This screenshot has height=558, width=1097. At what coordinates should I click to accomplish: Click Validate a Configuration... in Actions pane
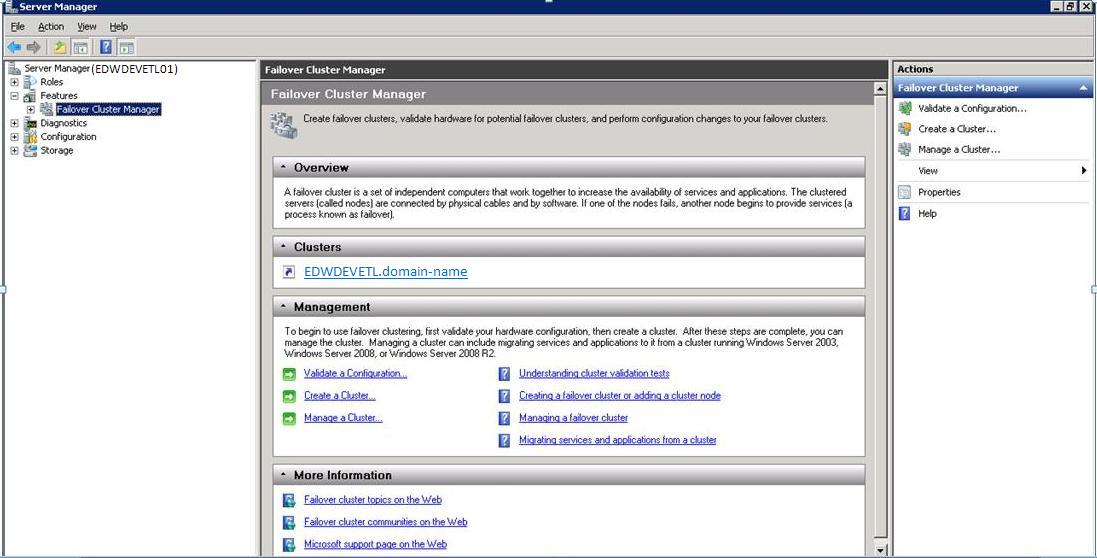pyautogui.click(x=972, y=108)
